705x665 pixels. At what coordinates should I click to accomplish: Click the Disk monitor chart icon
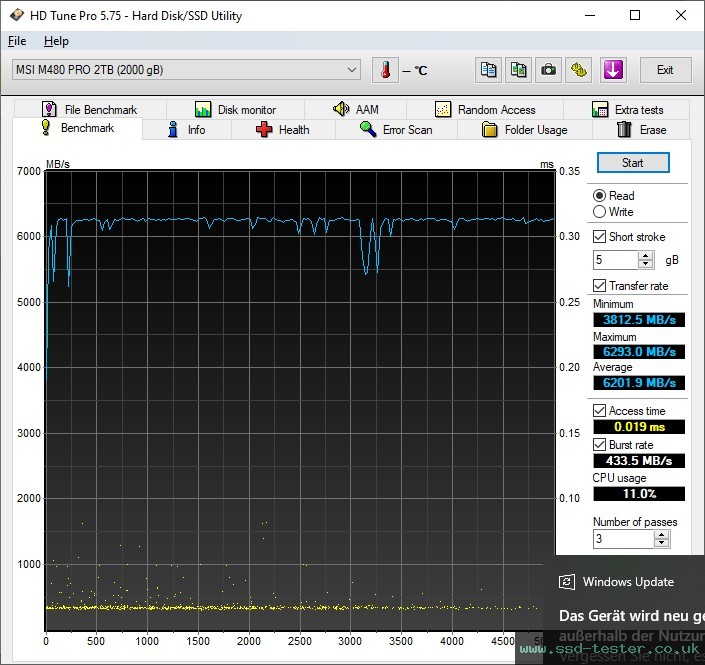coord(203,109)
